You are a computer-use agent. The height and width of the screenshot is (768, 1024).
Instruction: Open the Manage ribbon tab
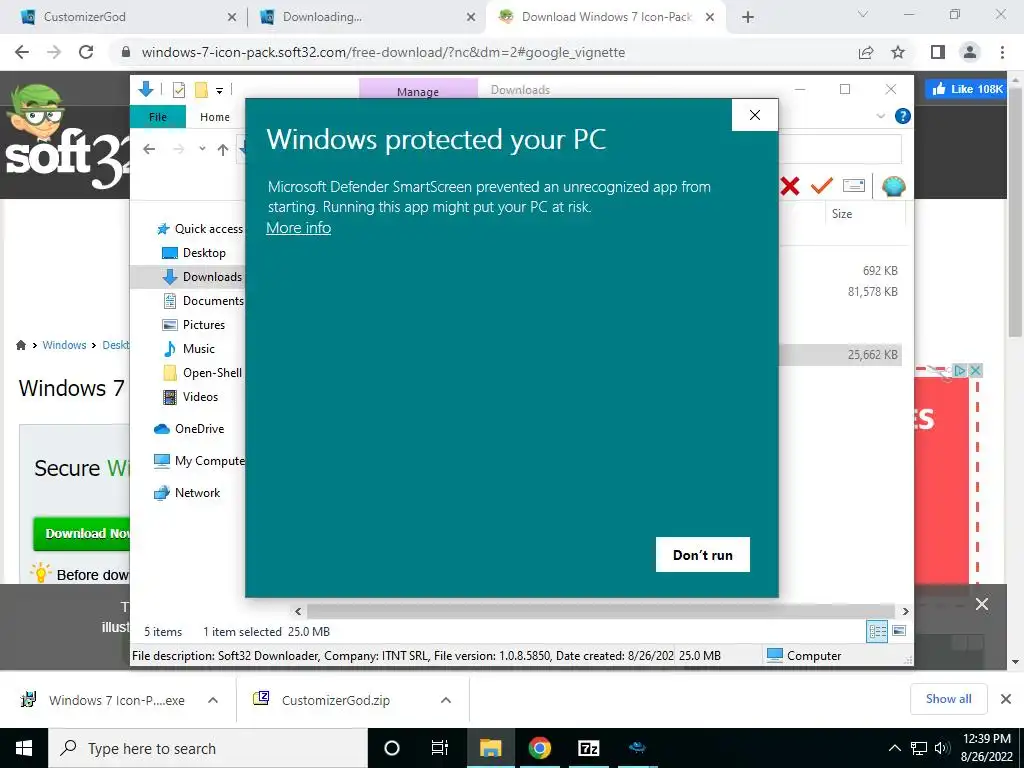[418, 91]
